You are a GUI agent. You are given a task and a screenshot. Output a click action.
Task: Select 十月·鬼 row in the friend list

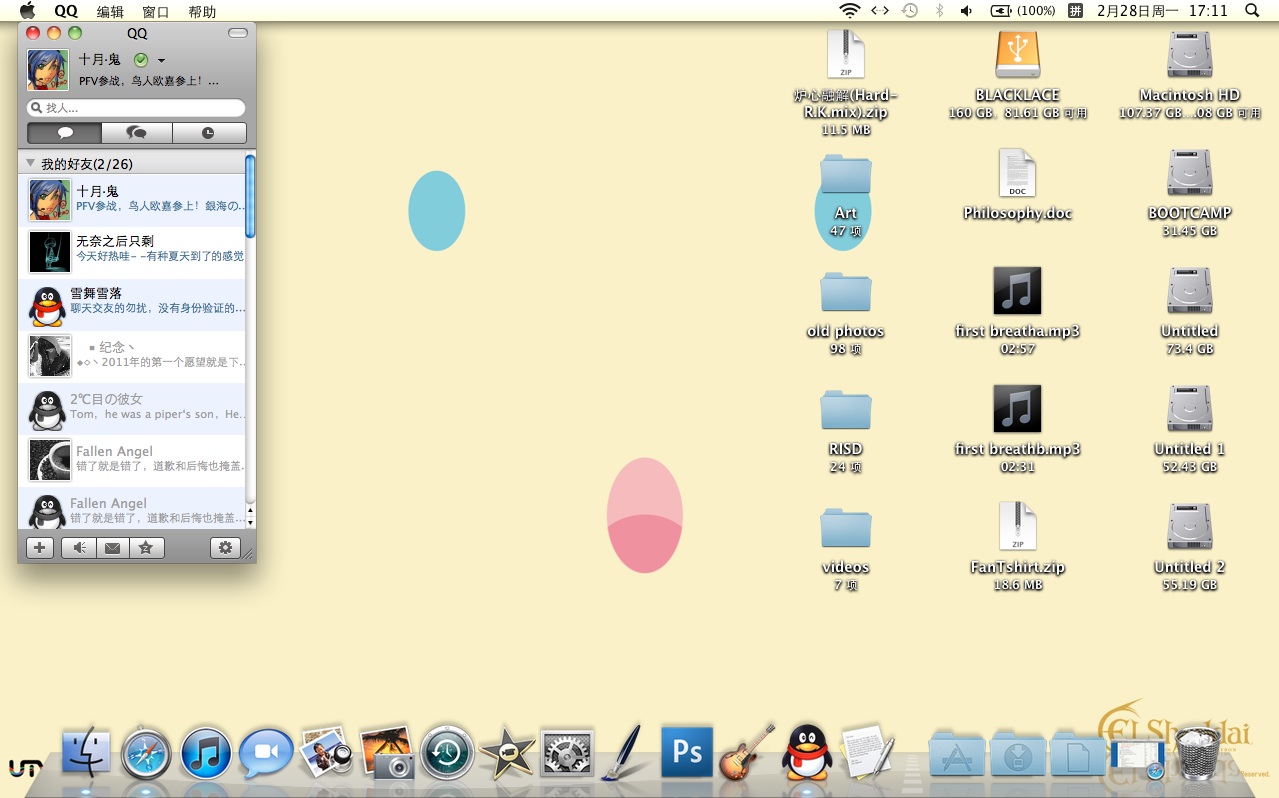point(131,200)
